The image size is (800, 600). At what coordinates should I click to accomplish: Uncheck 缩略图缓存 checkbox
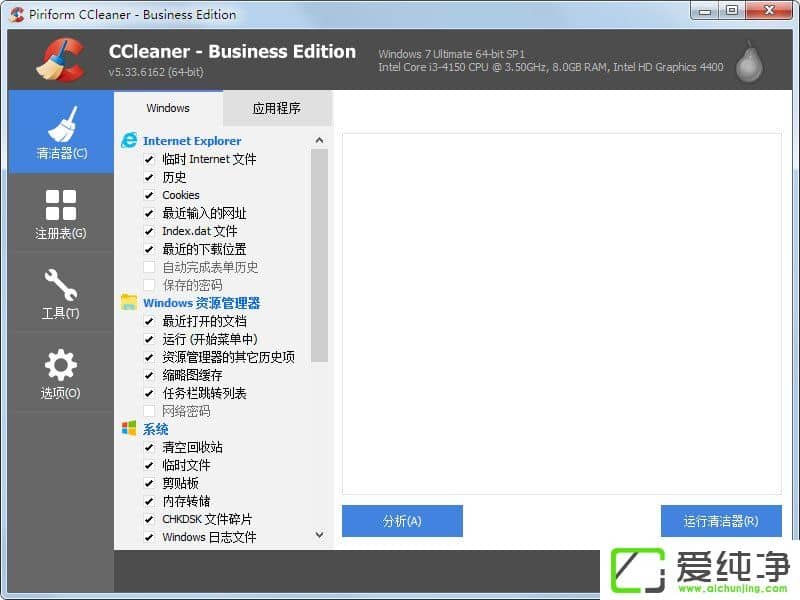click(149, 376)
